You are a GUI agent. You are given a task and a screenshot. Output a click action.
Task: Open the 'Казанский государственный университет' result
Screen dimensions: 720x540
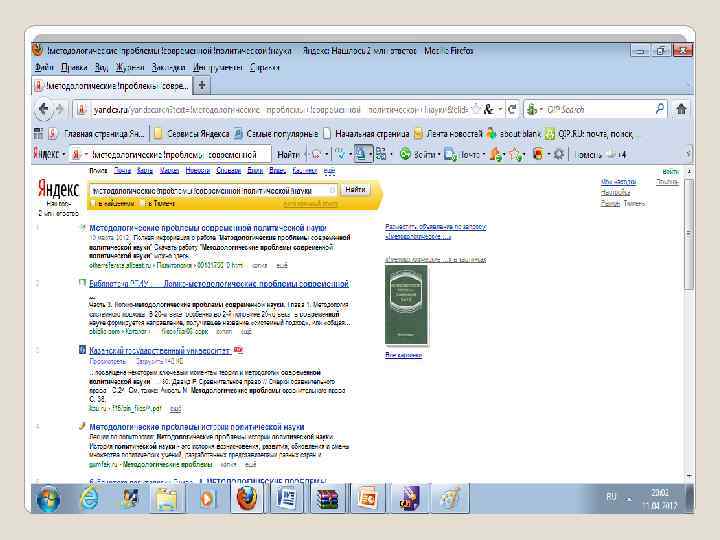tap(160, 350)
